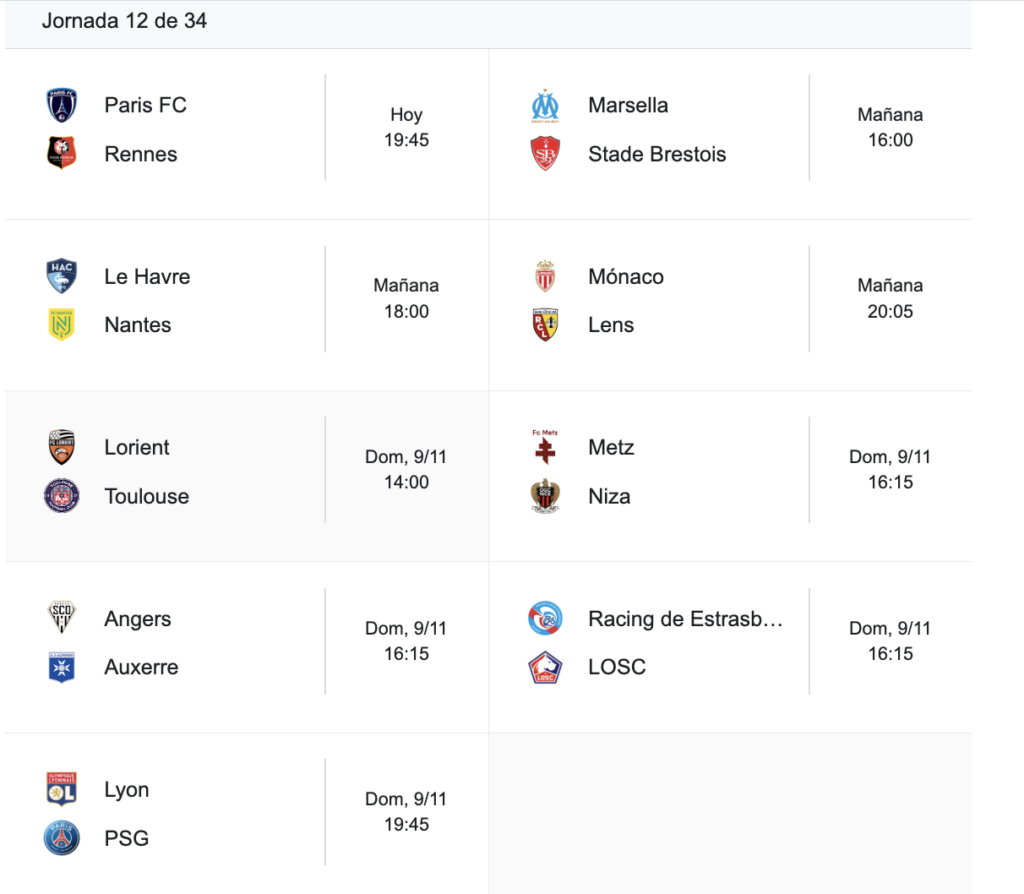Open the Metz vs Niza match time

click(890, 469)
